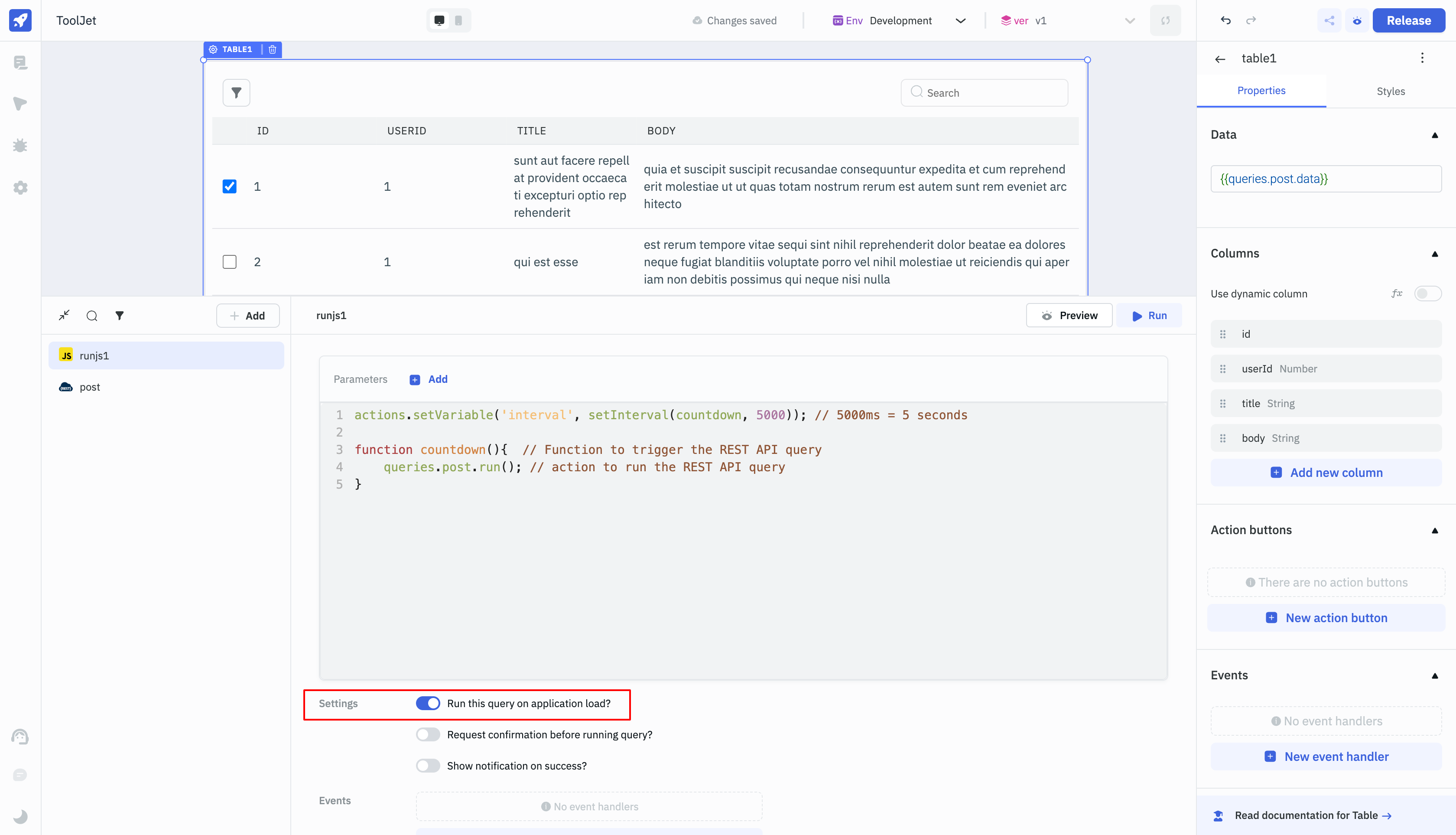This screenshot has width=1456, height=835.
Task: Click the Release button
Action: tap(1408, 21)
